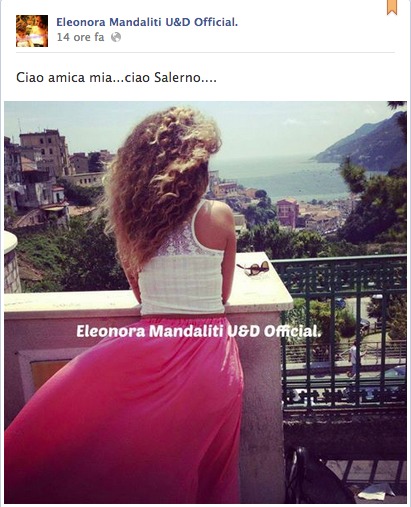The height and width of the screenshot is (507, 411).
Task: Open the Eleonora Mandaliti U&D Official page link
Action: point(147,22)
